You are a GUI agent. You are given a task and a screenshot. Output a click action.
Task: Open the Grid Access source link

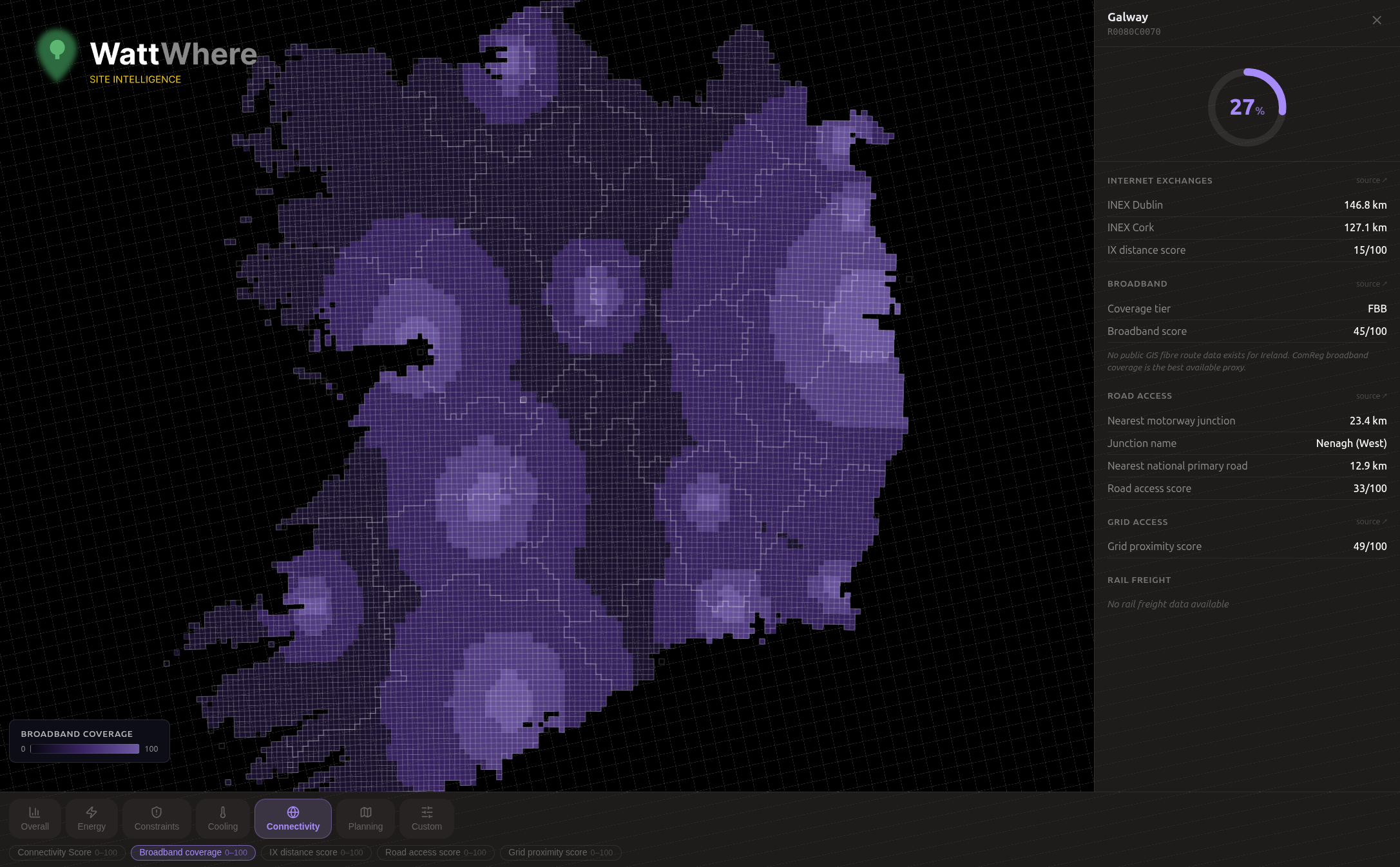[1370, 522]
